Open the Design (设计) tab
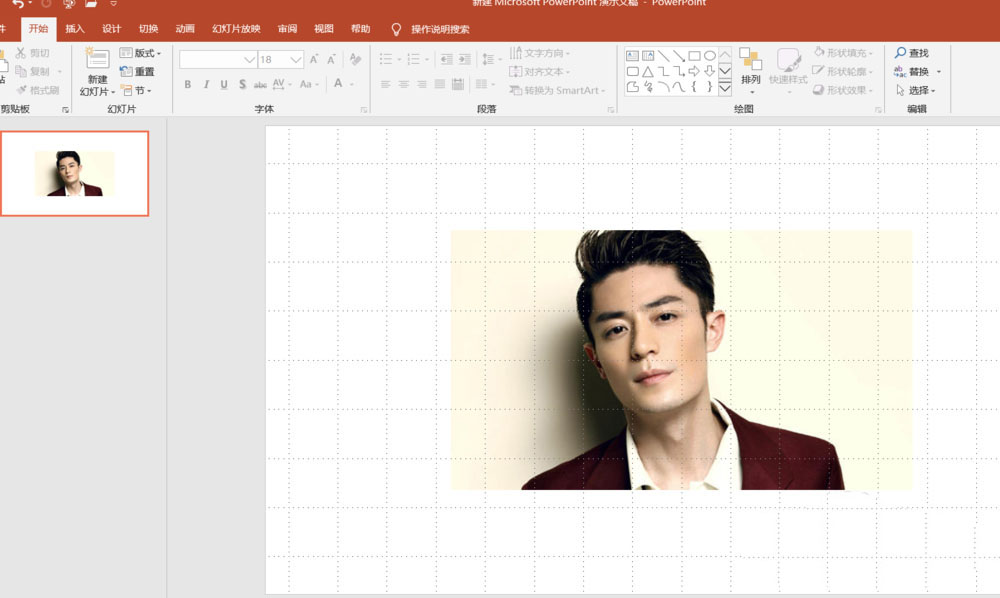This screenshot has width=1000, height=598. (x=112, y=29)
